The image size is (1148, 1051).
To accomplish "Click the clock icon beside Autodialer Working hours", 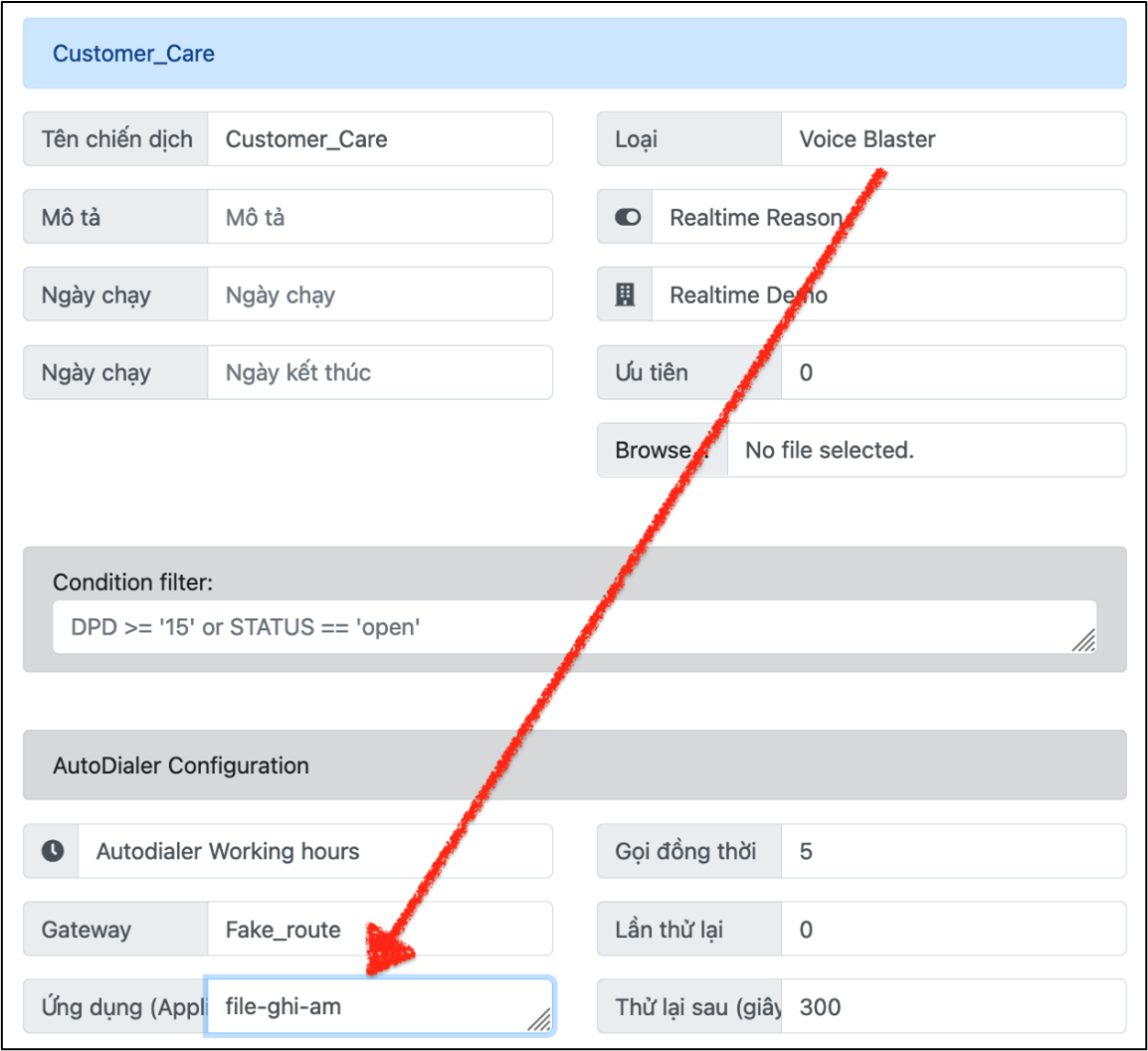I will 53,851.
